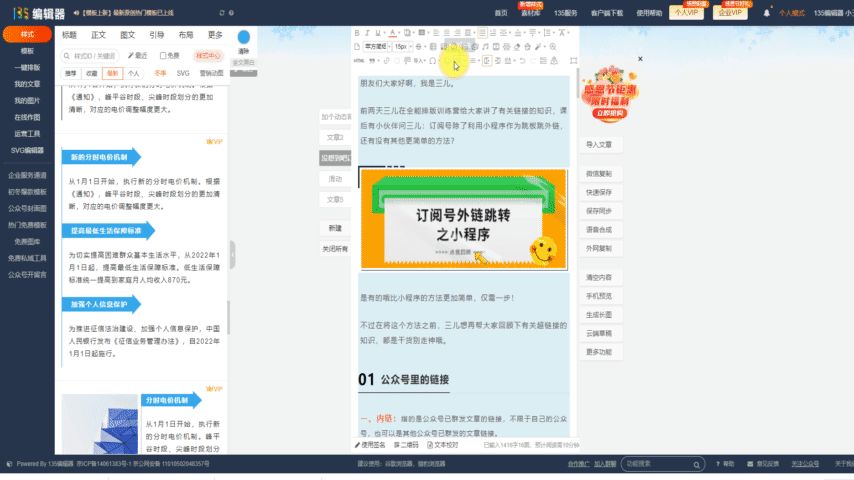
Task: Tick the 免费 checkbox
Action: pyautogui.click(x=163, y=56)
